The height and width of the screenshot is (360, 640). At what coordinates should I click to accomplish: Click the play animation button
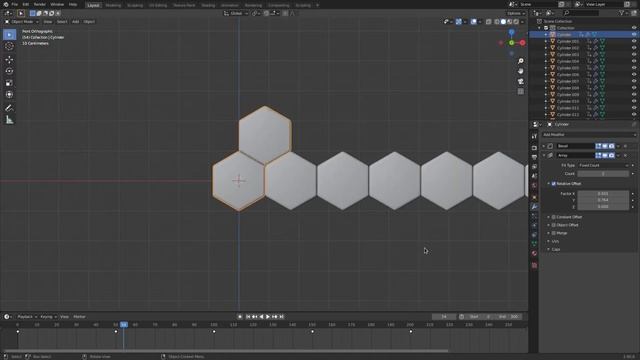268,317
